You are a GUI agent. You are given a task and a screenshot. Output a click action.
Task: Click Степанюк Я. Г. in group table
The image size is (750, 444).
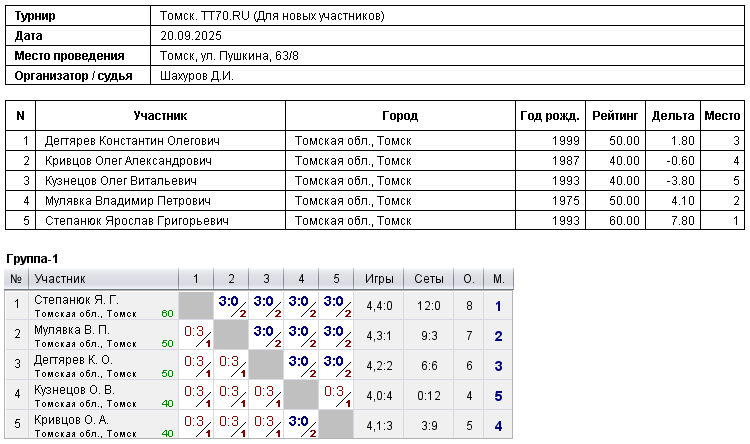click(76, 299)
